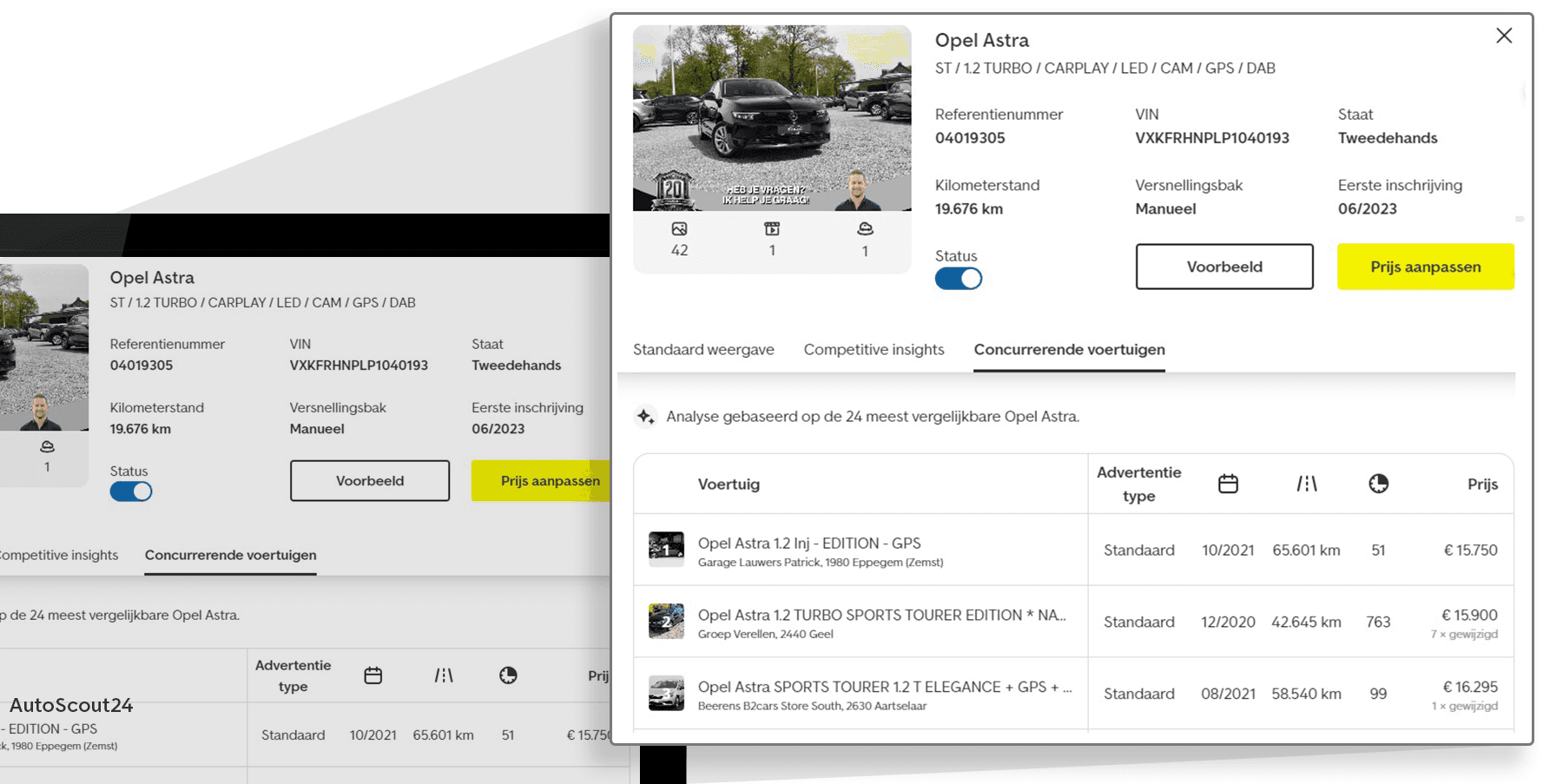
Task: Click '7 × gewijzigd' price change note
Action: [1464, 634]
